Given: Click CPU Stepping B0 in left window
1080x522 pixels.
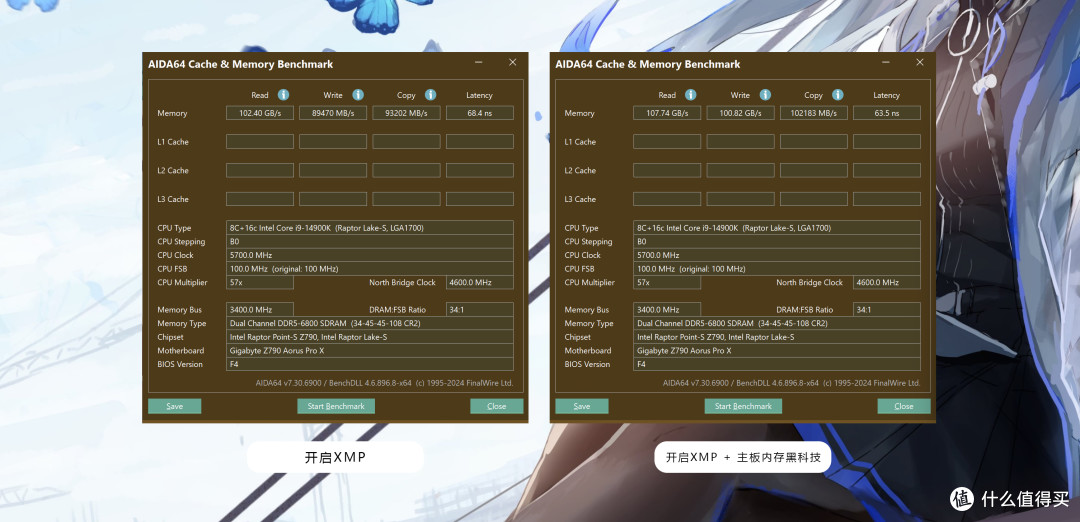Looking at the screenshot, I should [x=370, y=242].
